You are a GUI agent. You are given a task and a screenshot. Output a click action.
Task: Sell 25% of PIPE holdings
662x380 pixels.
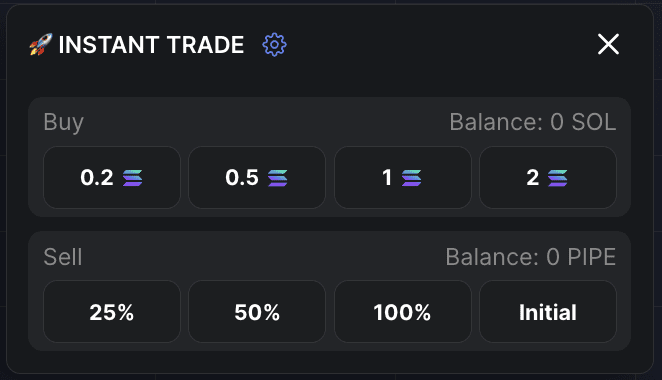[x=112, y=312]
